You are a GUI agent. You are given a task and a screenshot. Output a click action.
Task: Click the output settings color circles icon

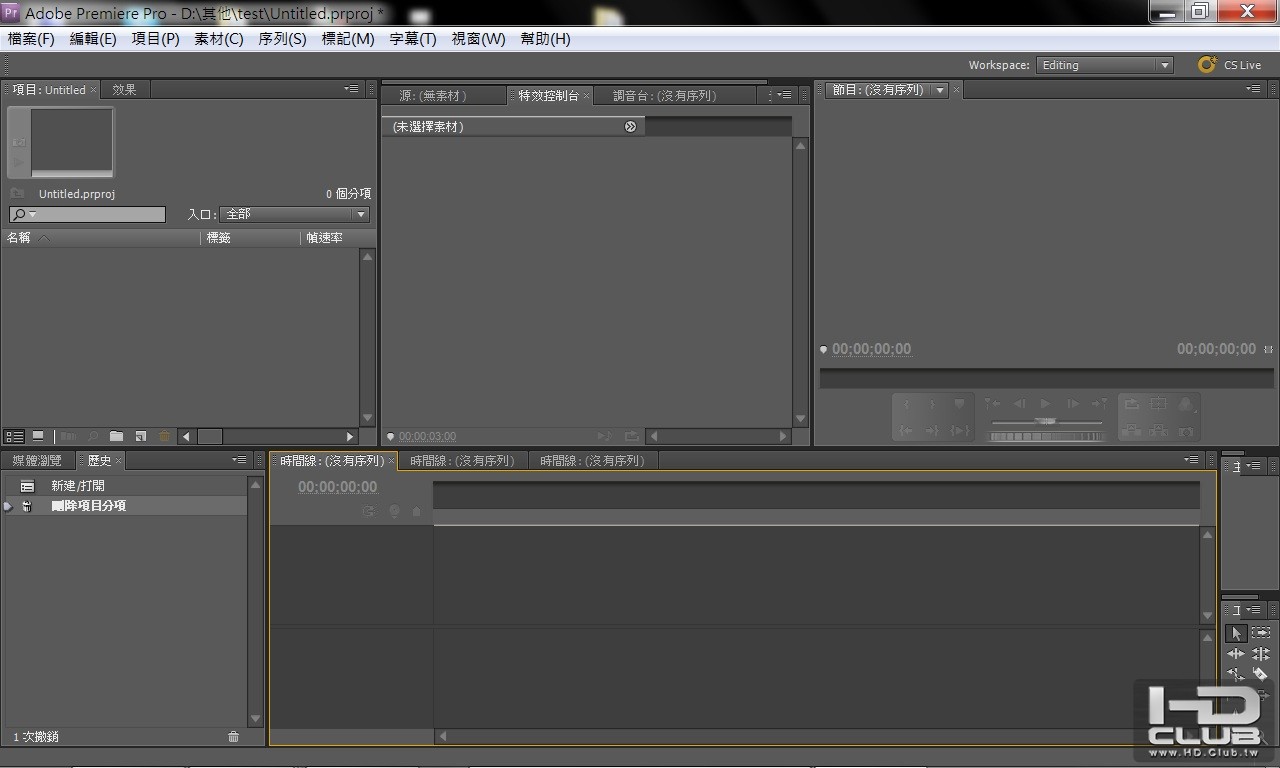coord(1186,404)
